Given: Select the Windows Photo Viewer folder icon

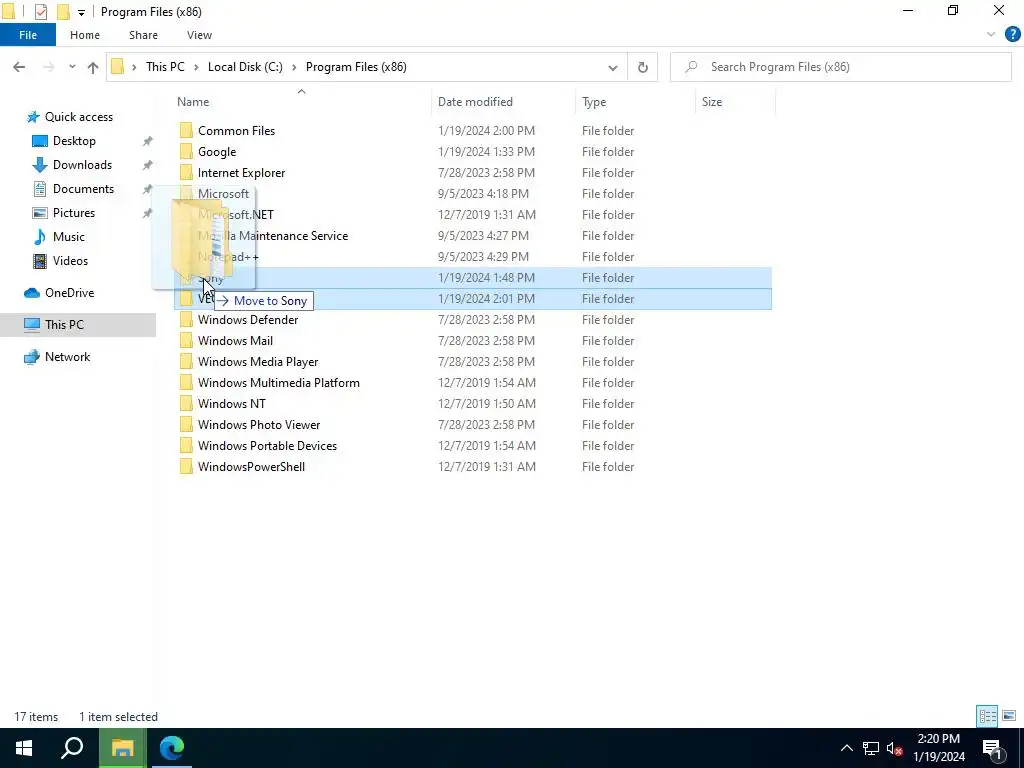Looking at the screenshot, I should pos(187,425).
